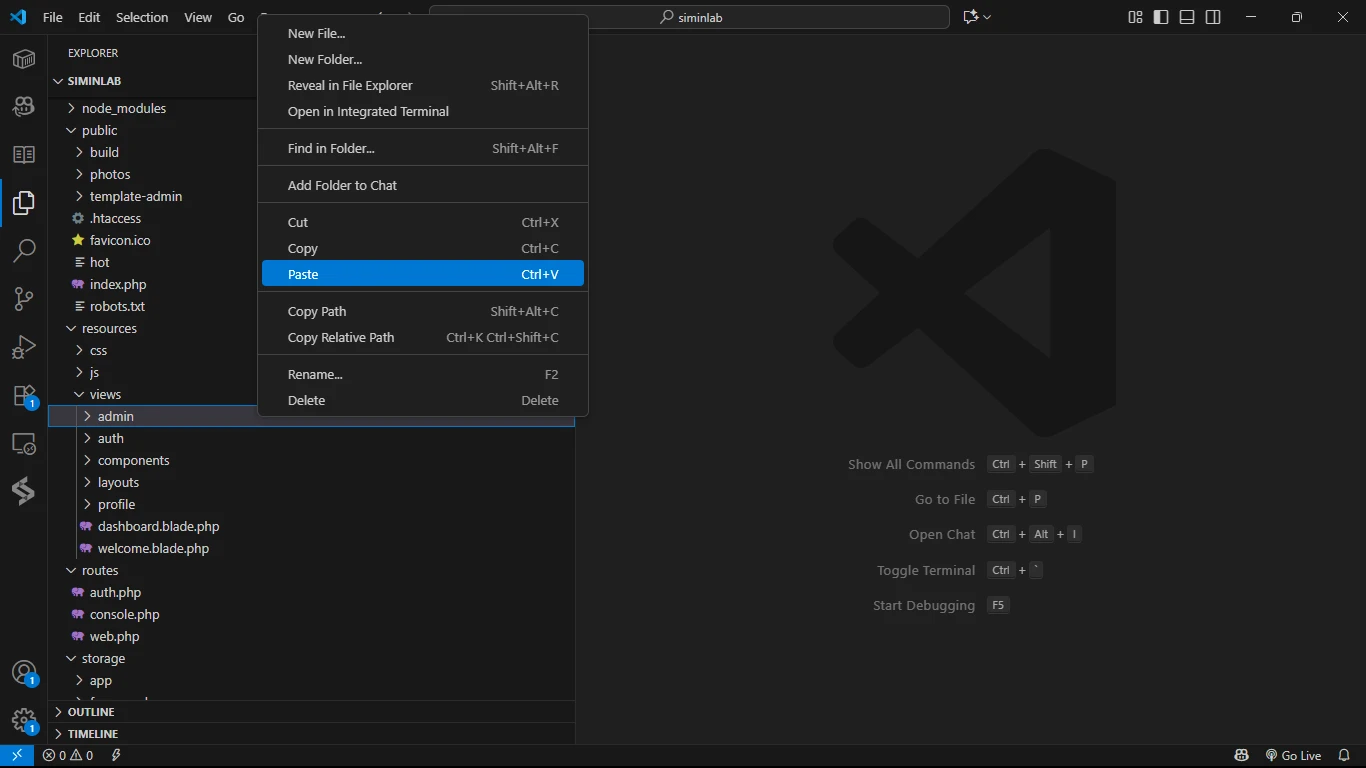Click the Accounts icon
Image resolution: width=1366 pixels, height=768 pixels.
(x=24, y=673)
